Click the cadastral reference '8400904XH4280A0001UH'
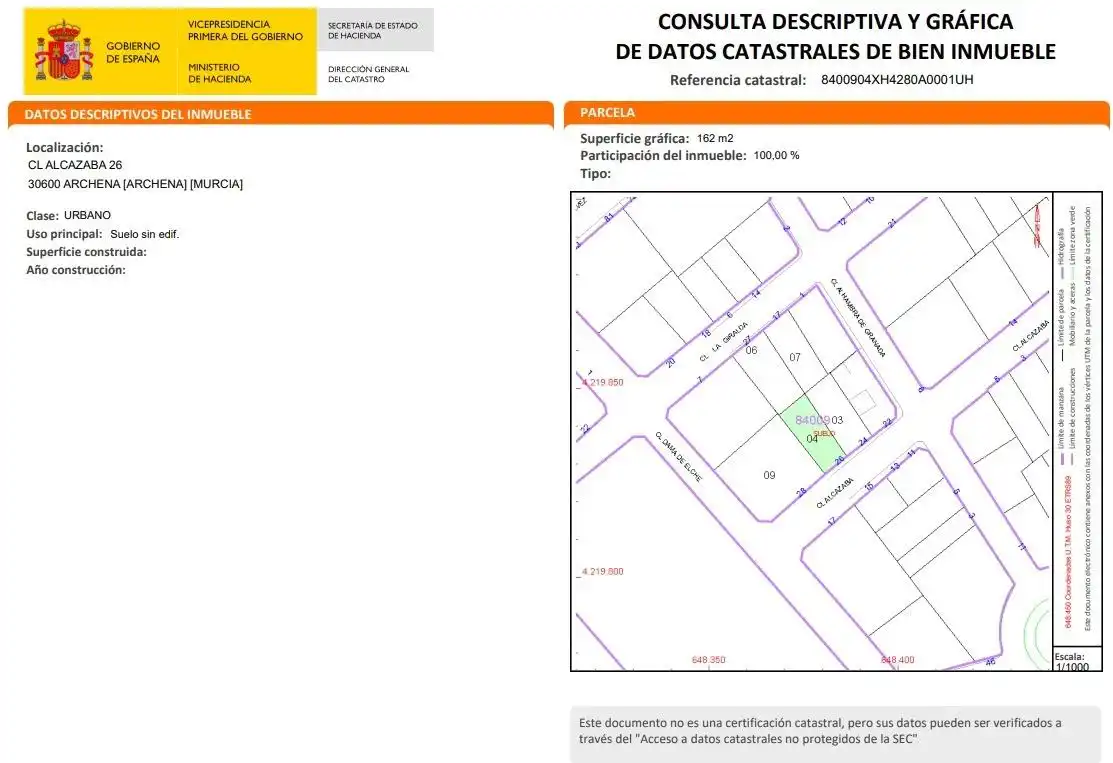The width and height of the screenshot is (1113, 763). point(897,79)
